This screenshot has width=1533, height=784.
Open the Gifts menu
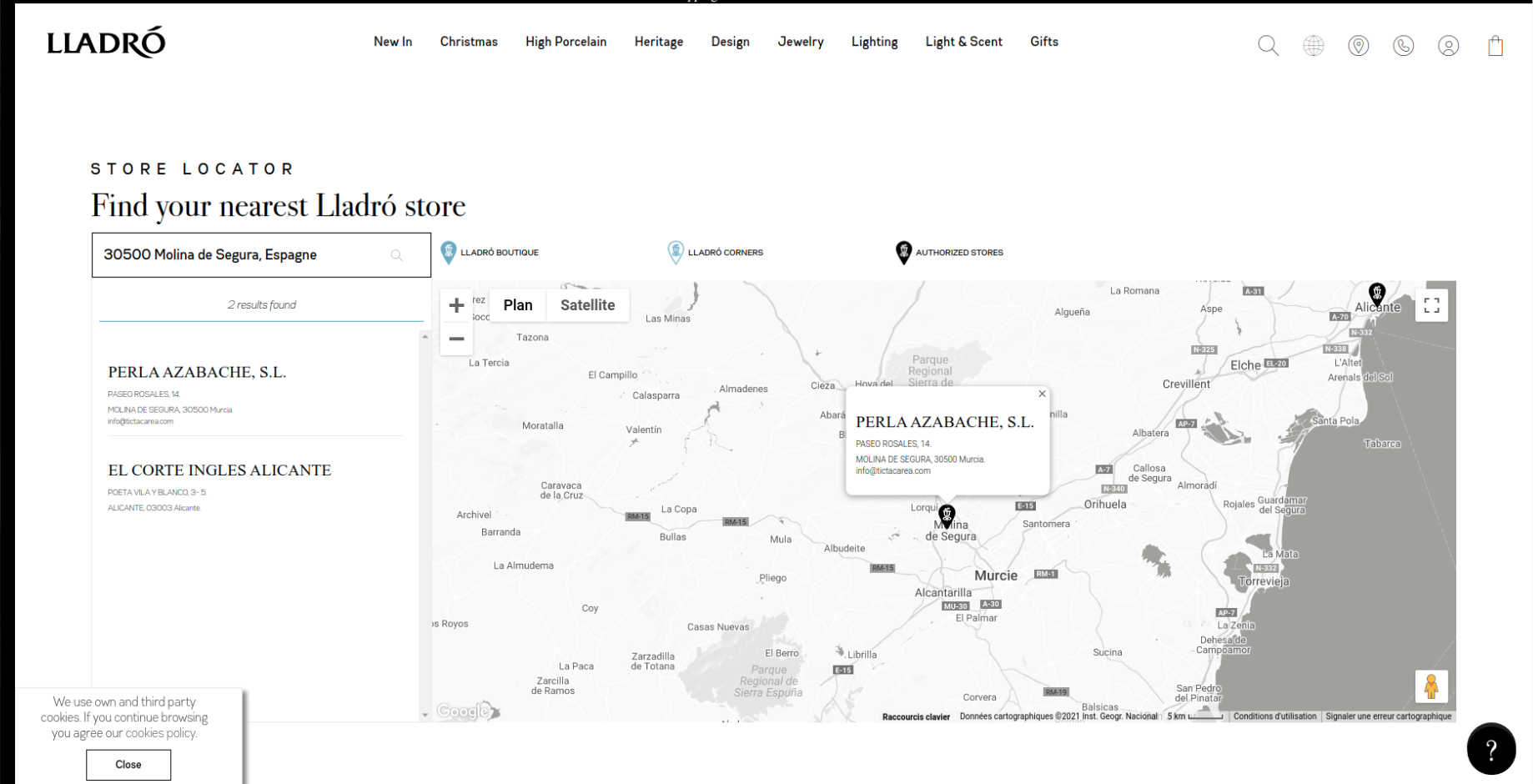tap(1044, 42)
